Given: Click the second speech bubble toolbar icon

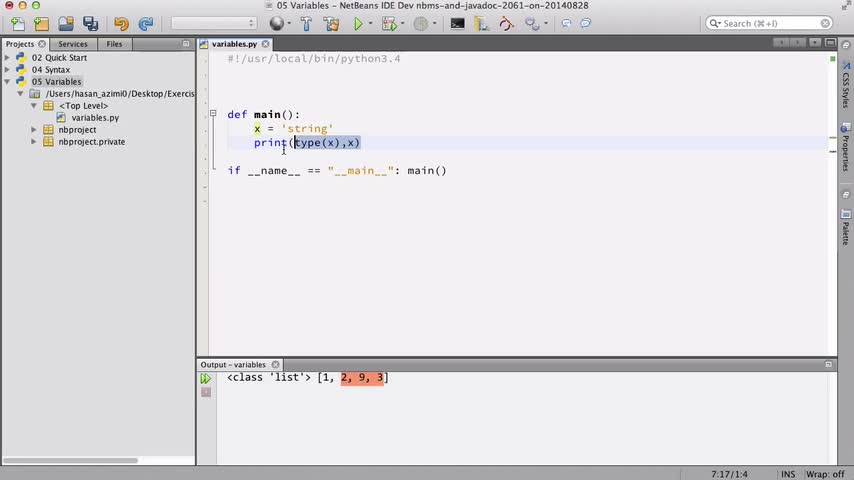Looking at the screenshot, I should click(x=585, y=23).
